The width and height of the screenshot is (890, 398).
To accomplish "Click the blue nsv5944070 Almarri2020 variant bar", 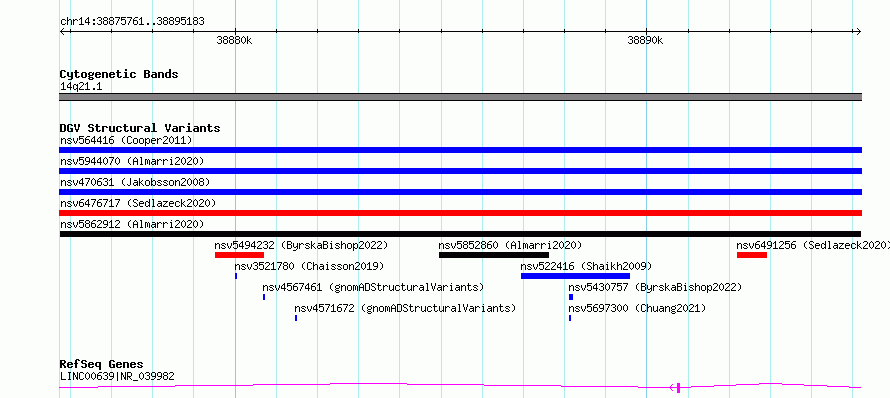I will [x=460, y=171].
